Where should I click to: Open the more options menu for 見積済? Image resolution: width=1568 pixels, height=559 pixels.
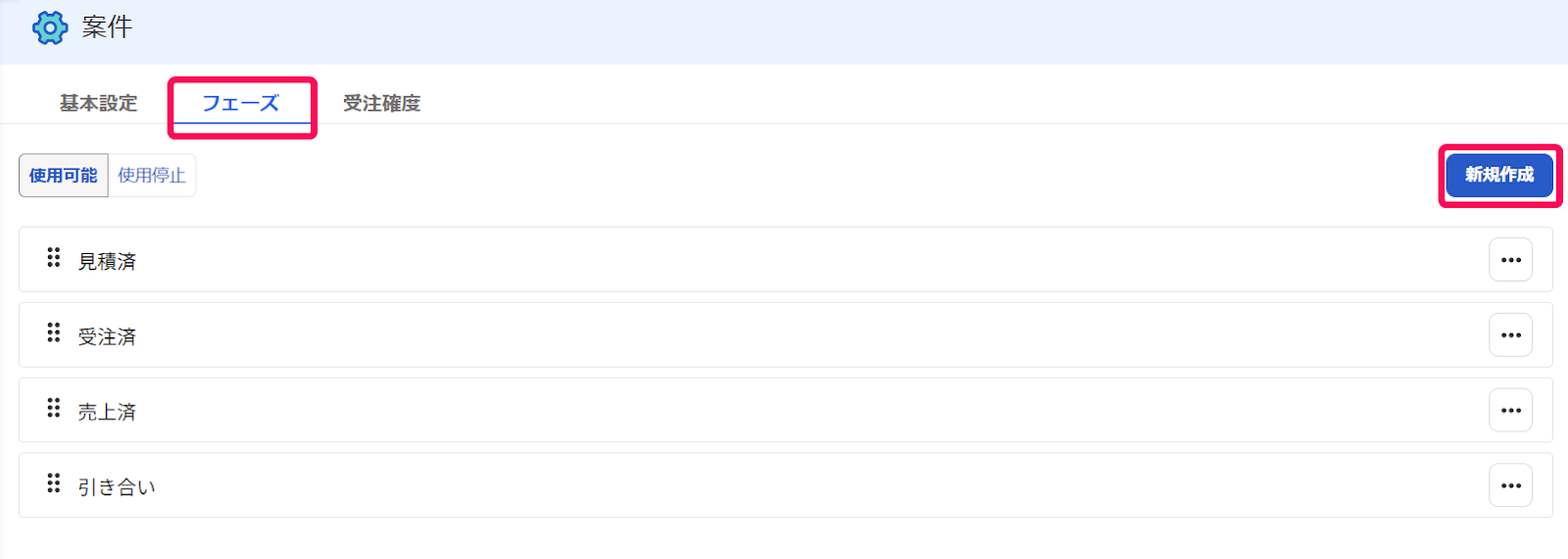click(x=1510, y=260)
